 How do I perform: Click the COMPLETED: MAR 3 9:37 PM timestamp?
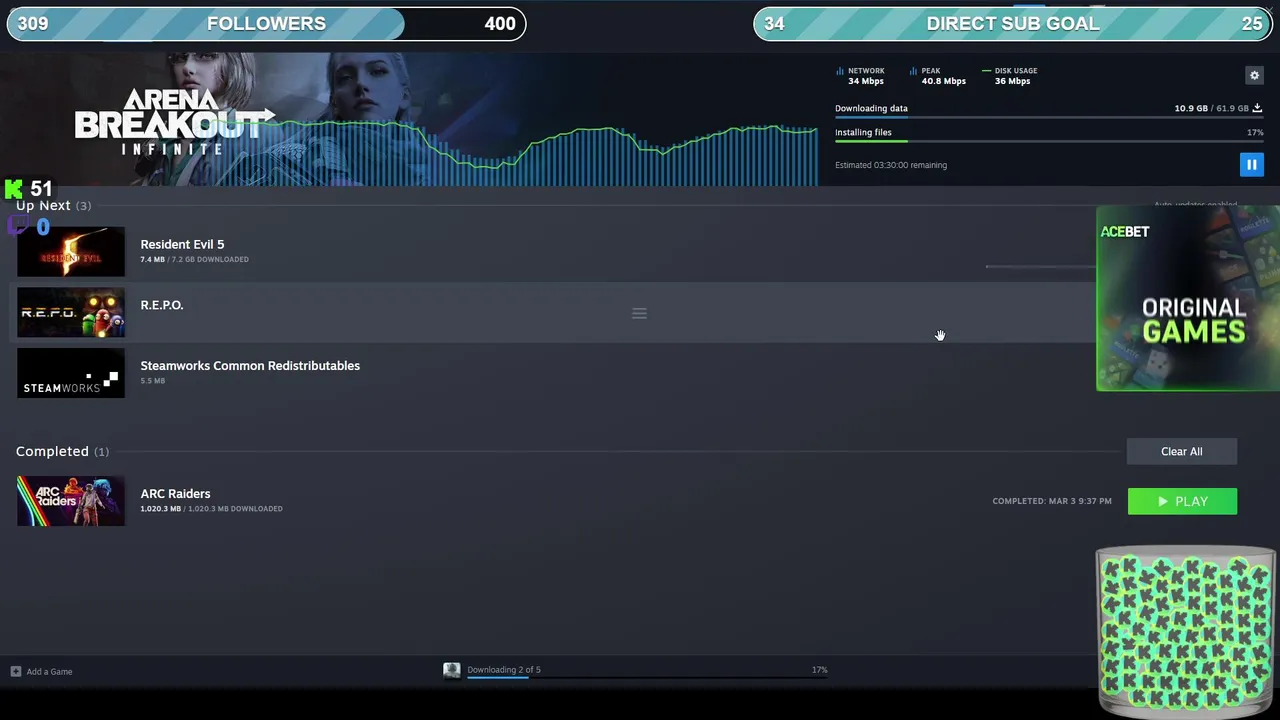tap(1052, 501)
